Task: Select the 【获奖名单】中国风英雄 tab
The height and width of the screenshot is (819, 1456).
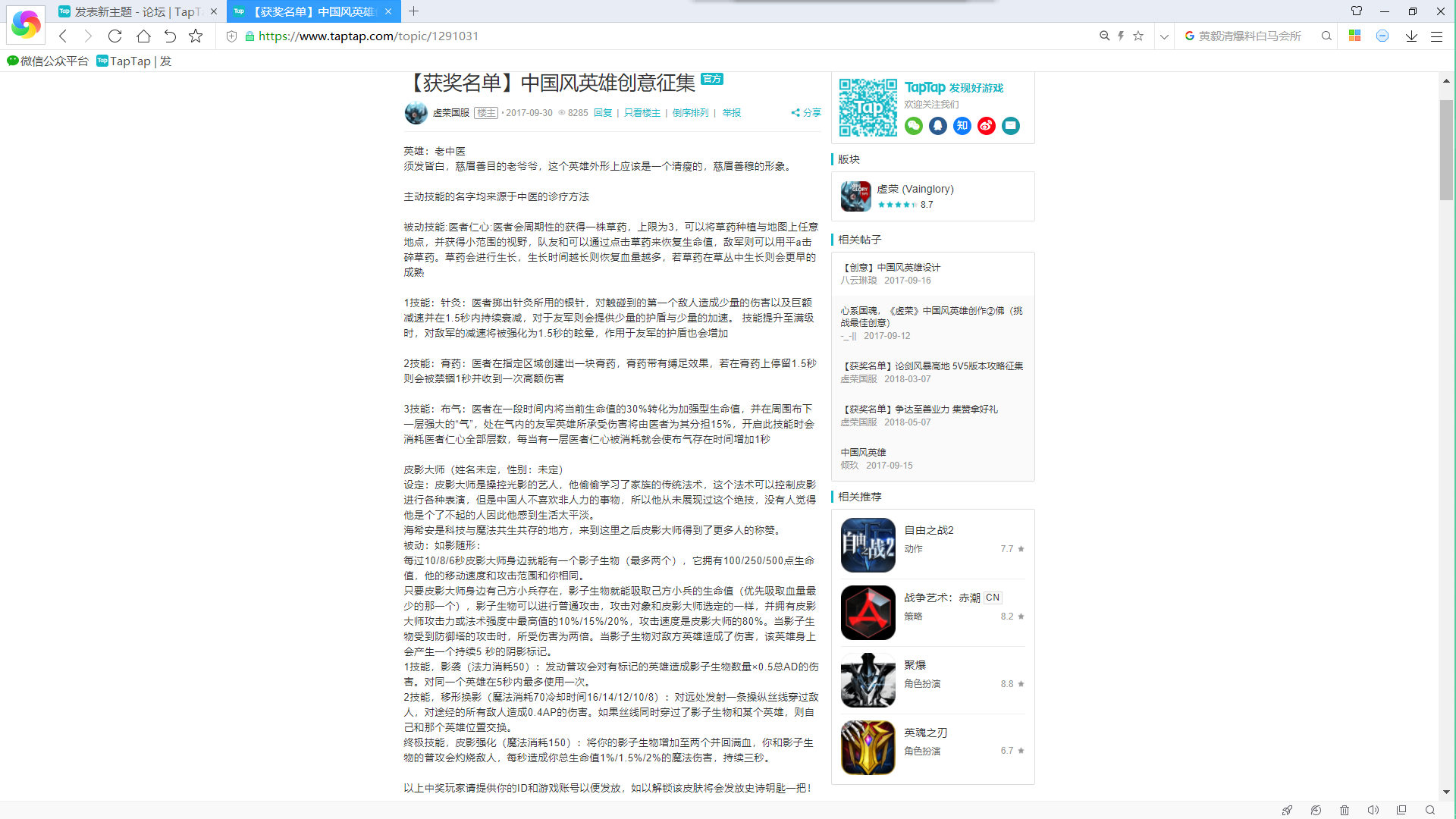Action: (x=312, y=11)
